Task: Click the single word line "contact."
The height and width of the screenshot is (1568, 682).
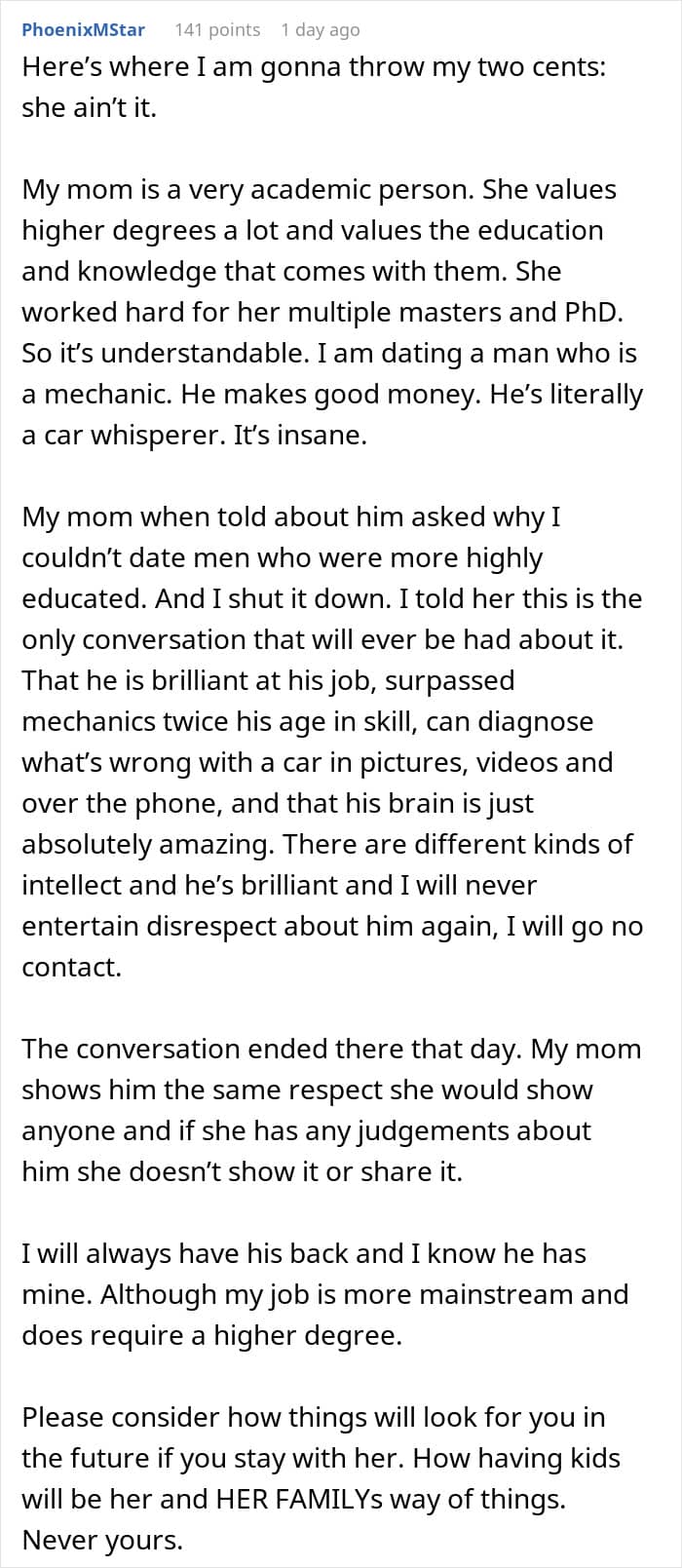Action: coord(71,967)
